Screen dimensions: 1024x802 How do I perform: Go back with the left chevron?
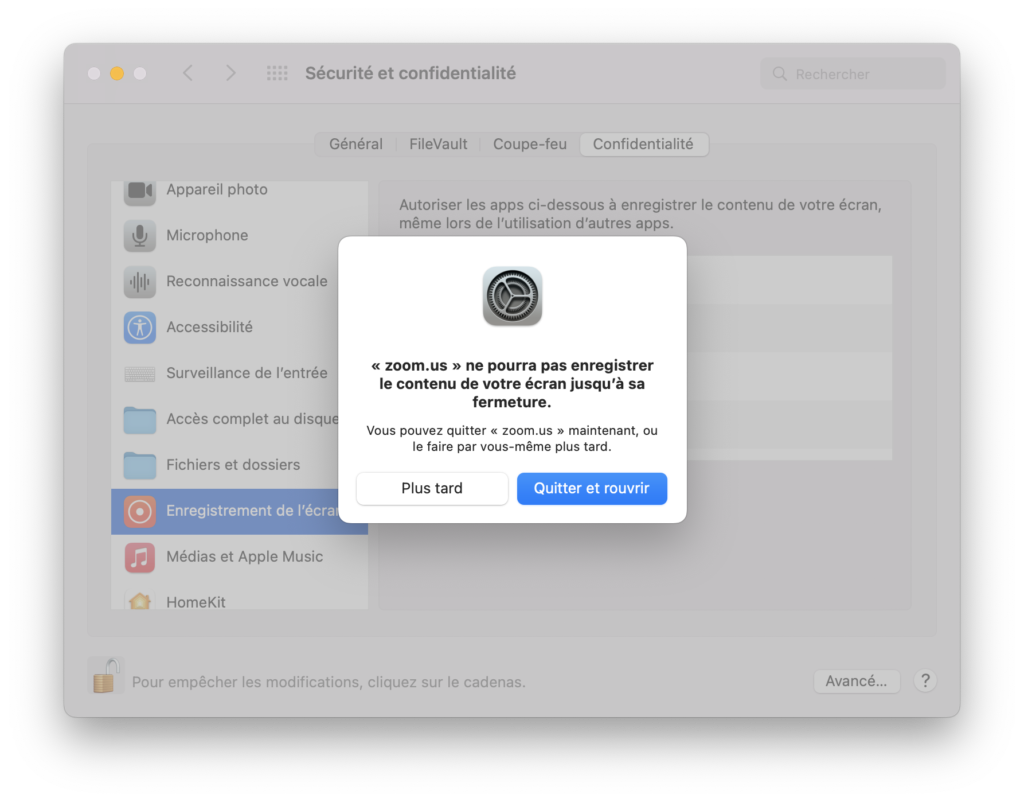[x=188, y=73]
